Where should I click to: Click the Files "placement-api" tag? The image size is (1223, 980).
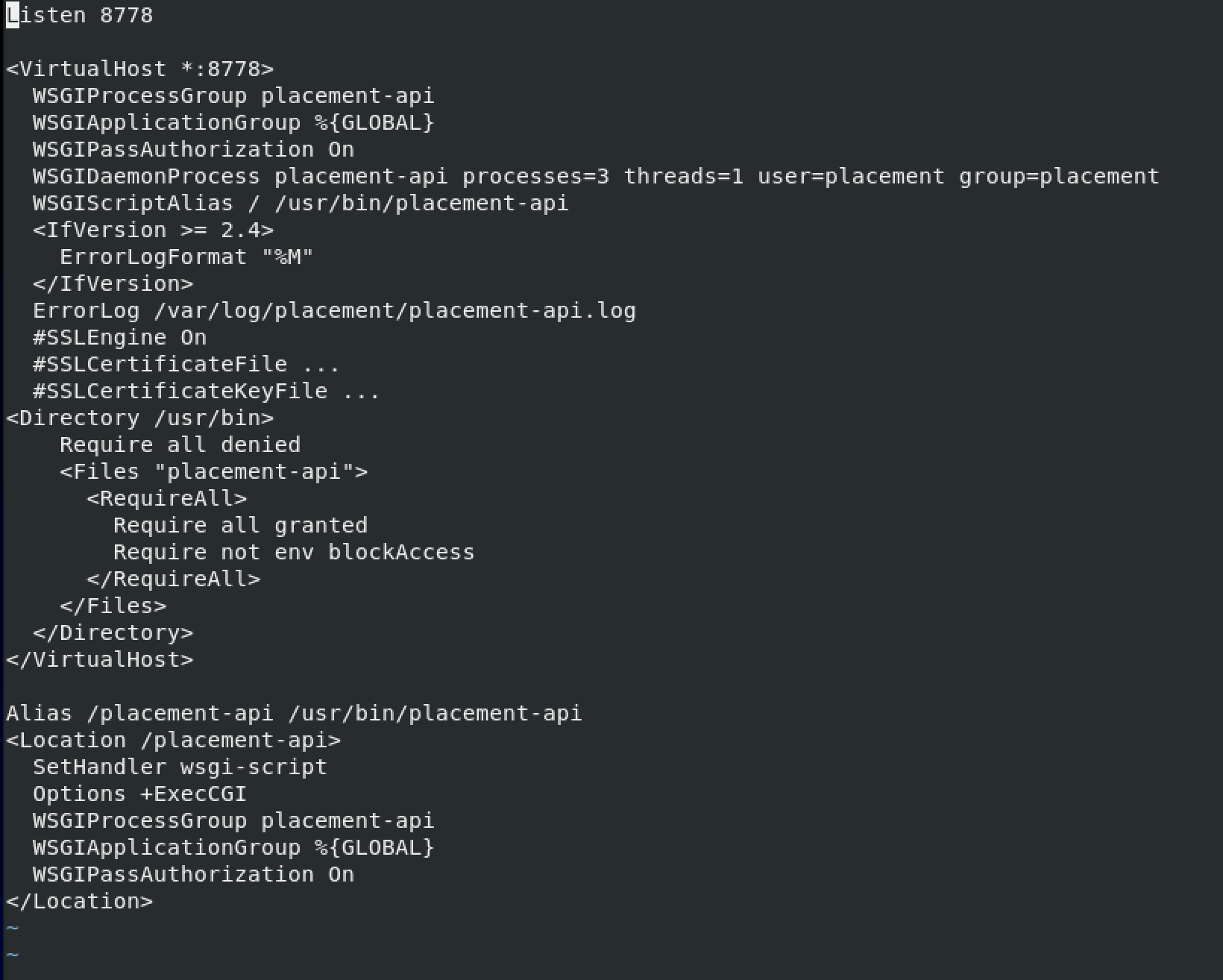tap(213, 471)
